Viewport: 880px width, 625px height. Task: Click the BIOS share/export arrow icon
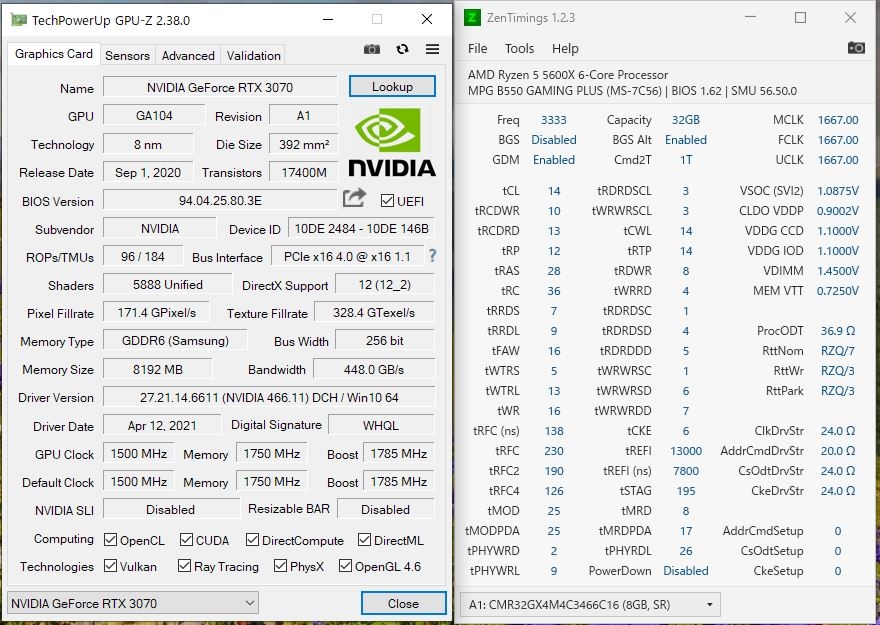(354, 197)
